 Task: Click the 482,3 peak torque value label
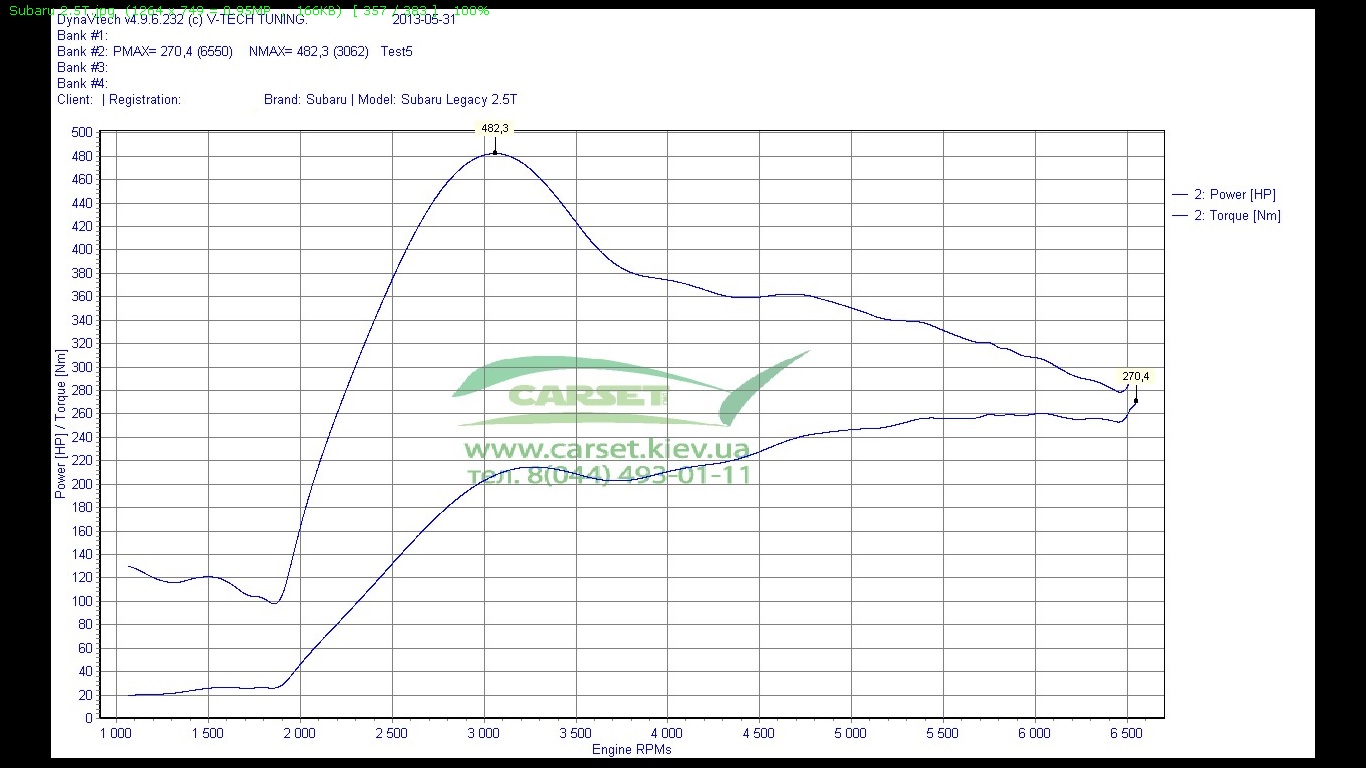495,128
